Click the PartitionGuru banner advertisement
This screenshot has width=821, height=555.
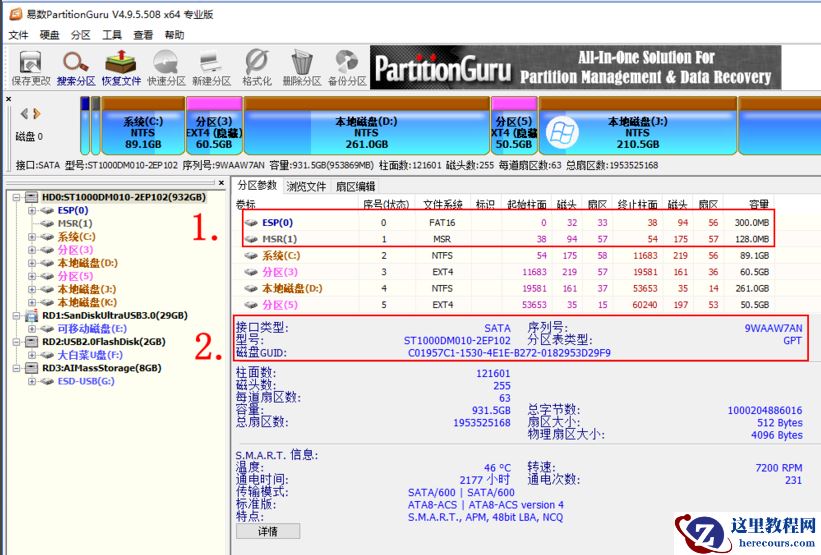575,68
